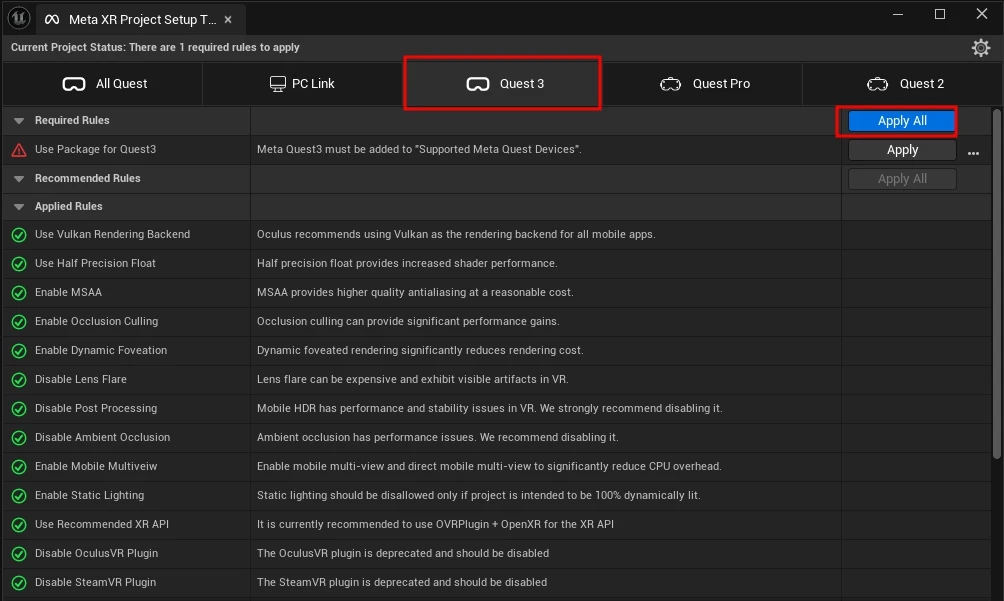Image resolution: width=1004 pixels, height=601 pixels.
Task: Click the green check for Use Vulkan Rendering Backend
Action: (19, 235)
